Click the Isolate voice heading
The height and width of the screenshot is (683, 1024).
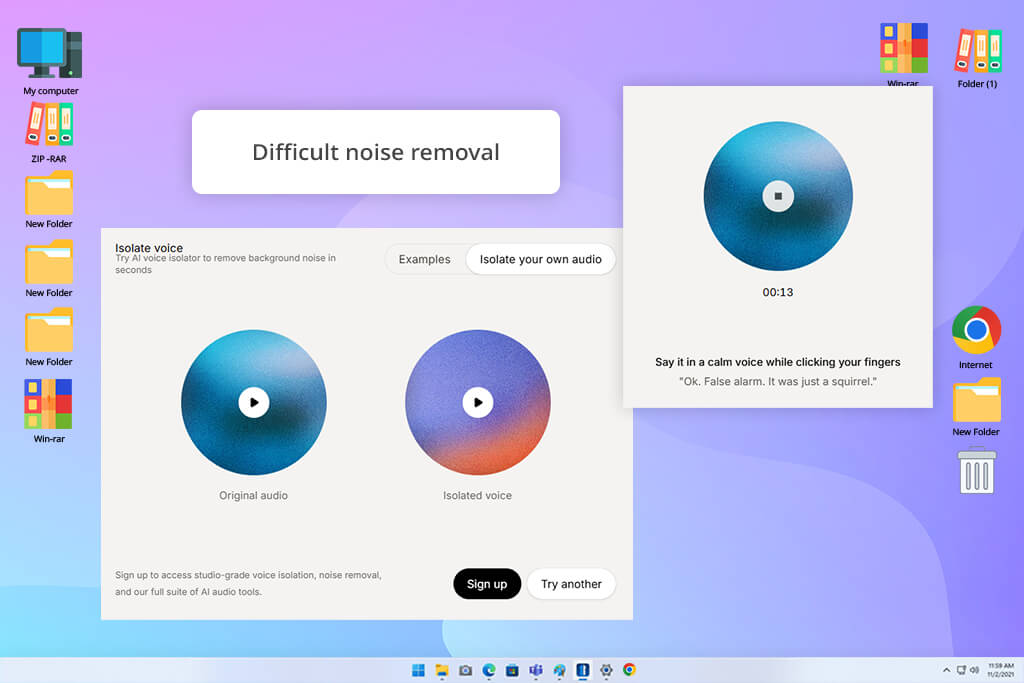point(149,247)
